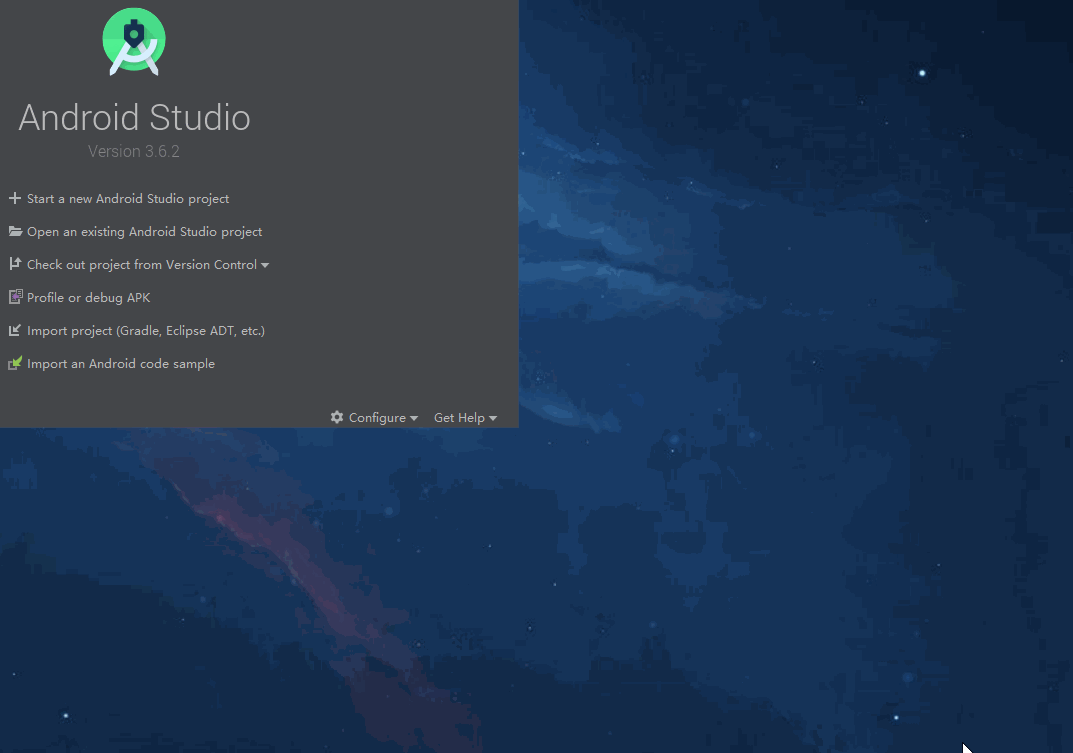Click the Version 3.6.2 text
Screen dimensions: 1073x753
(133, 151)
